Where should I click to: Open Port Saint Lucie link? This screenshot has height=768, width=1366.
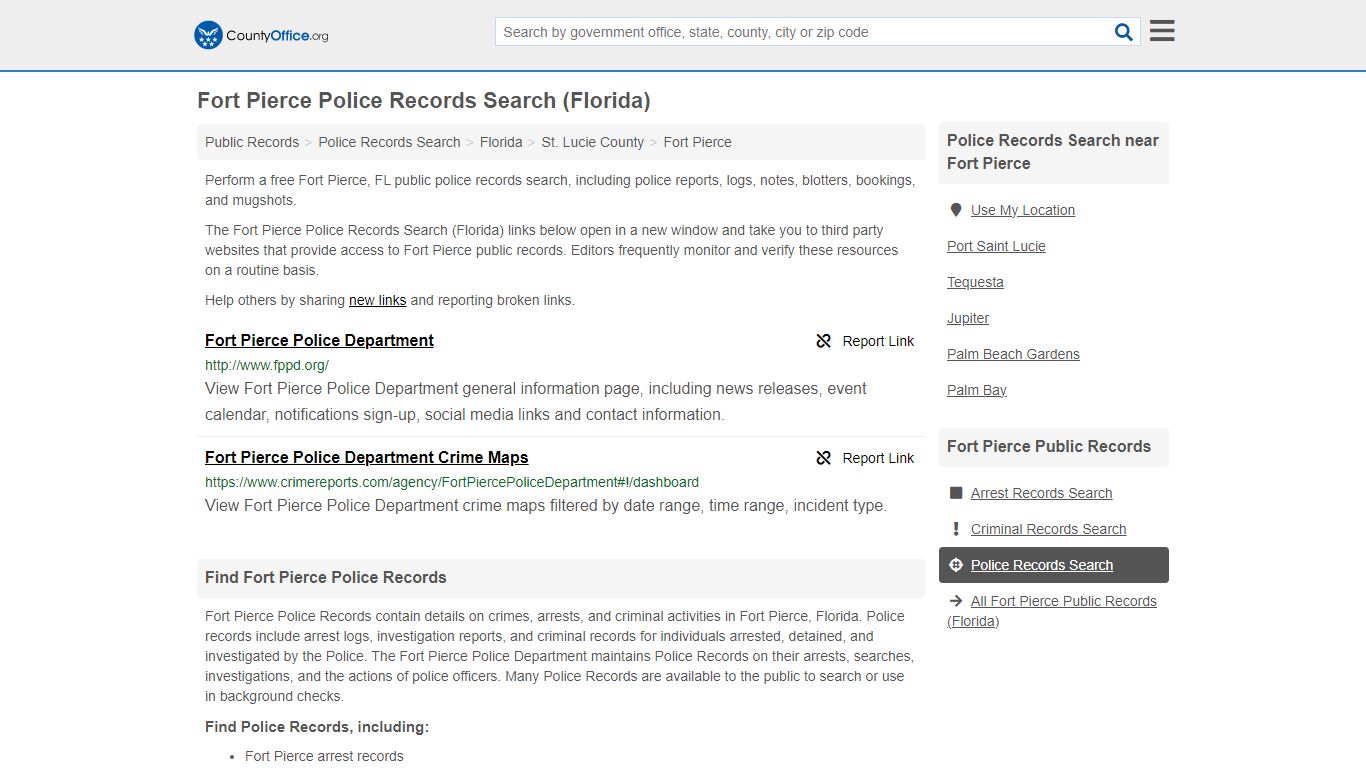pyautogui.click(x=996, y=246)
